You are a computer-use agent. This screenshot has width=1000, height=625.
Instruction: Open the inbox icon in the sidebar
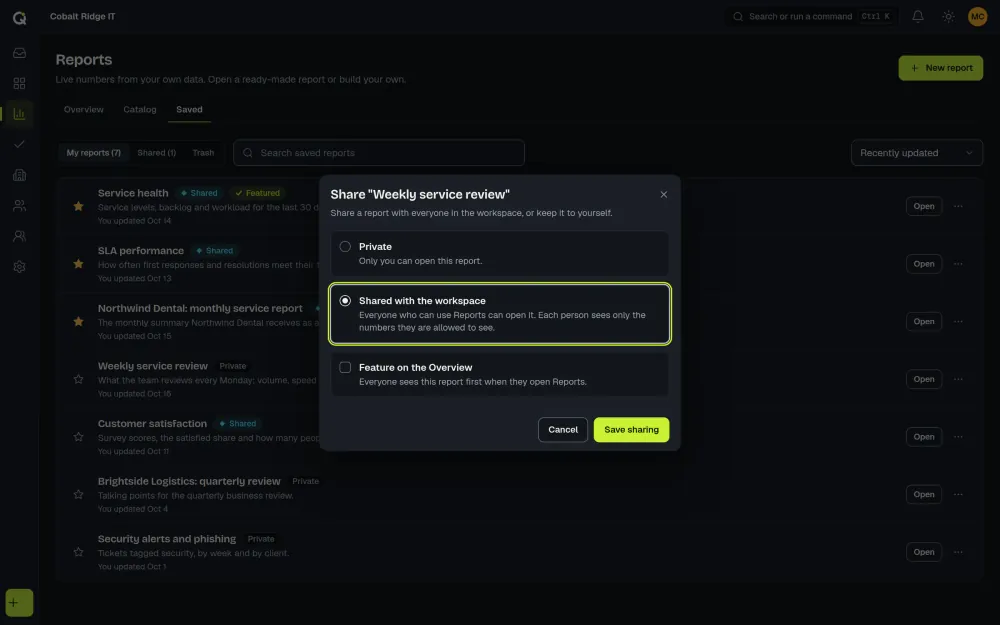19,53
